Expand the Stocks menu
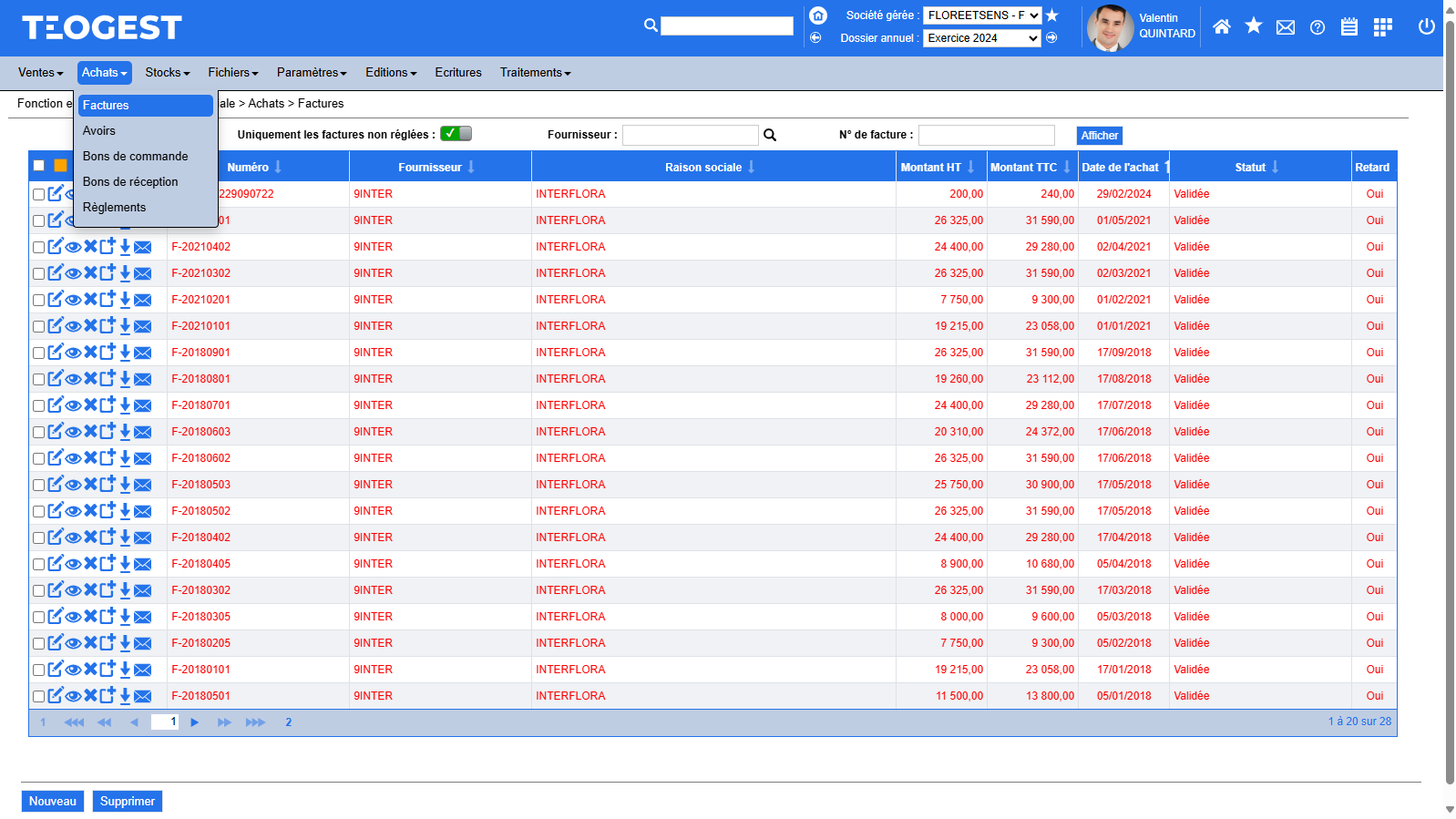The width and height of the screenshot is (1456, 819). tap(168, 73)
